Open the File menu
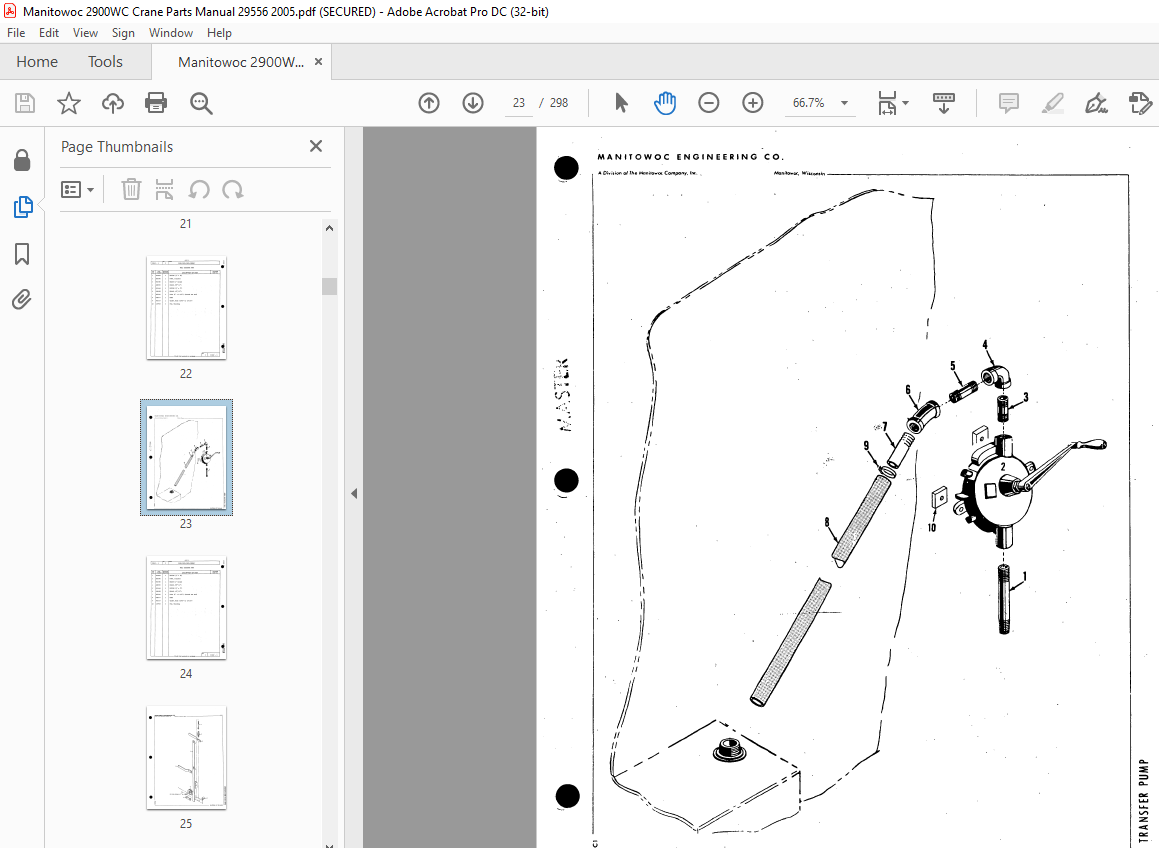Screen dimensions: 1159x848 (16, 33)
